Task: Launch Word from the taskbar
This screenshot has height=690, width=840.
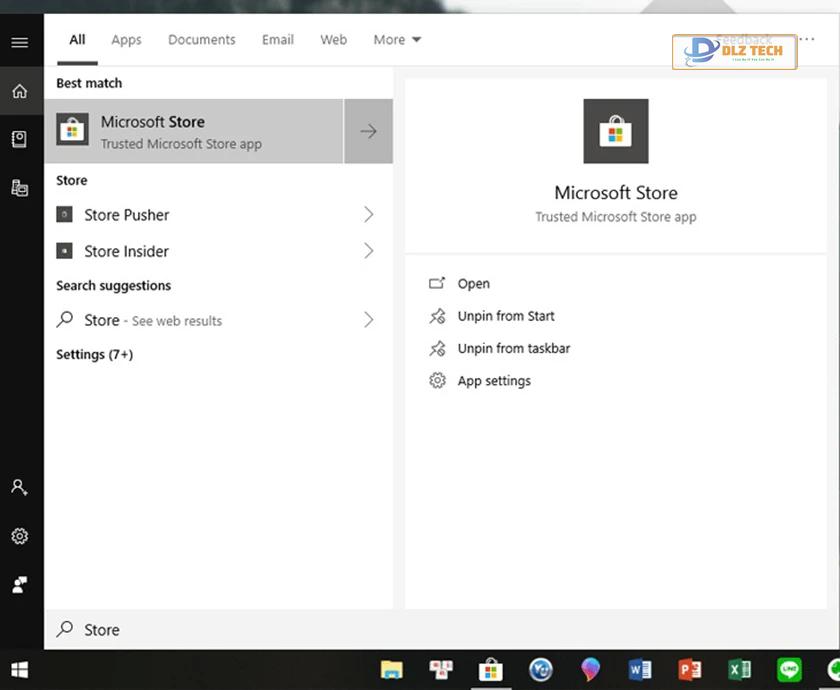Action: pos(640,670)
